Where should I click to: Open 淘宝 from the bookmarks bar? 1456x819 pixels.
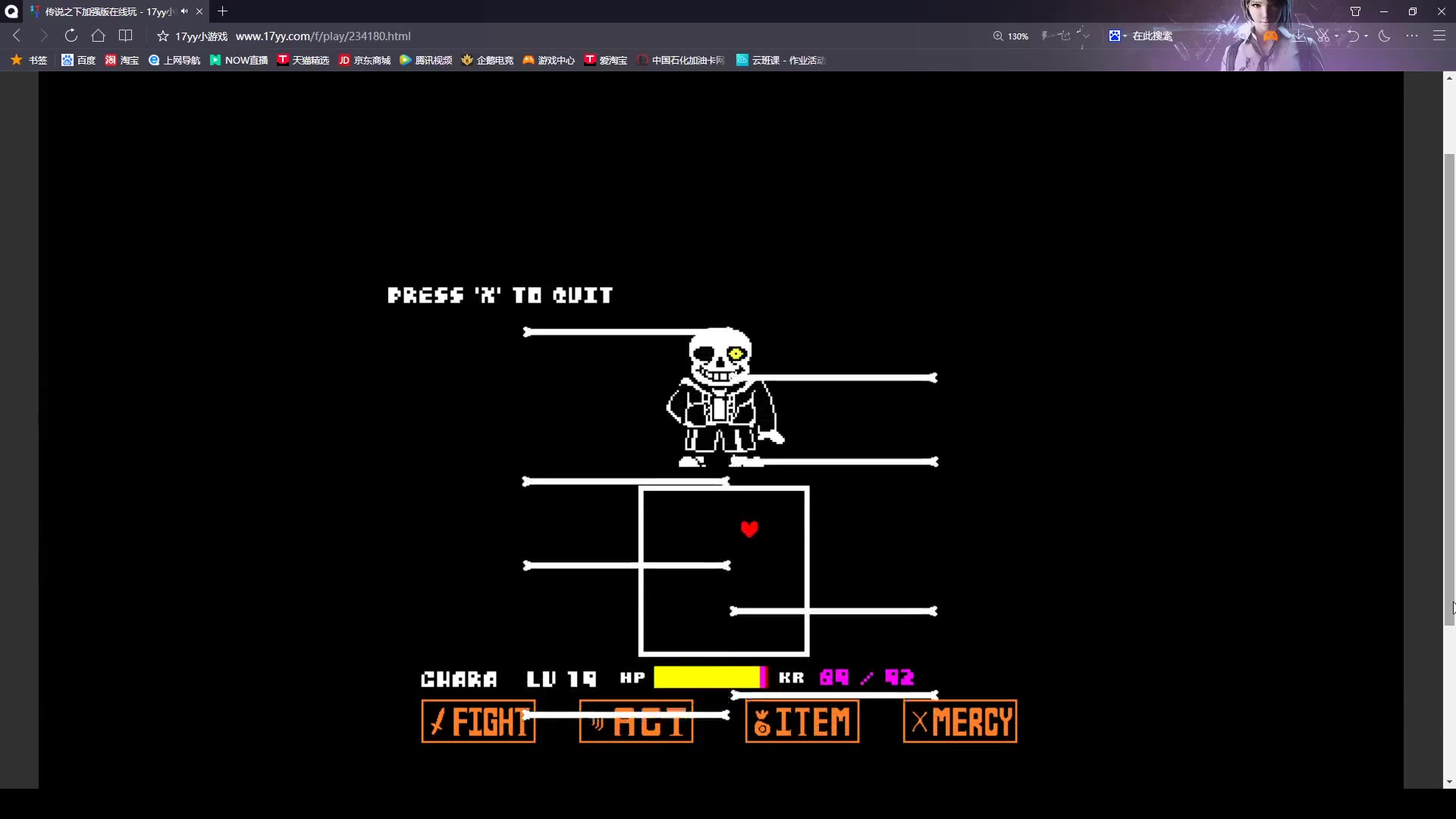click(121, 60)
